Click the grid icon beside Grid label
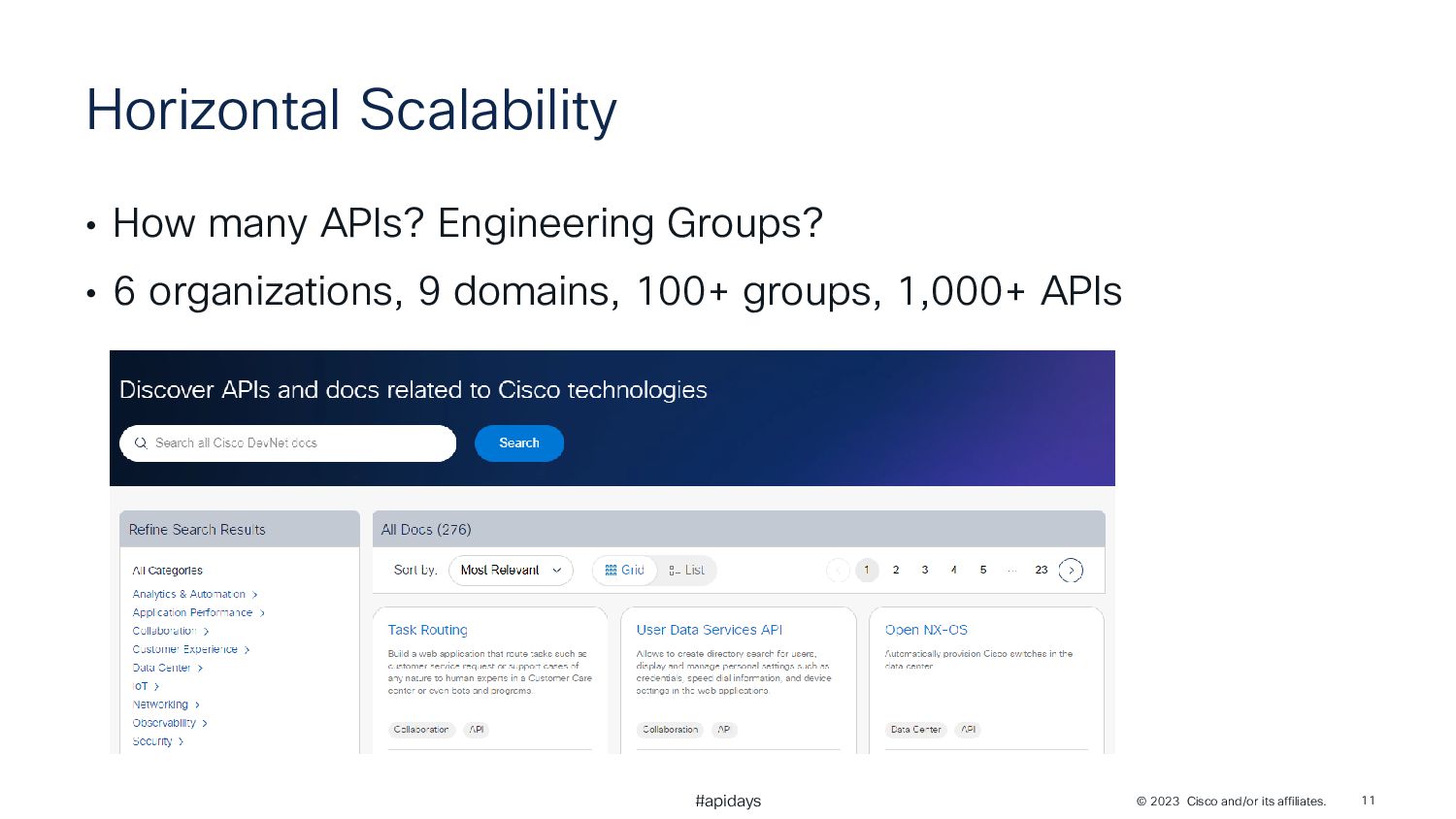The image size is (1456, 819). (611, 571)
